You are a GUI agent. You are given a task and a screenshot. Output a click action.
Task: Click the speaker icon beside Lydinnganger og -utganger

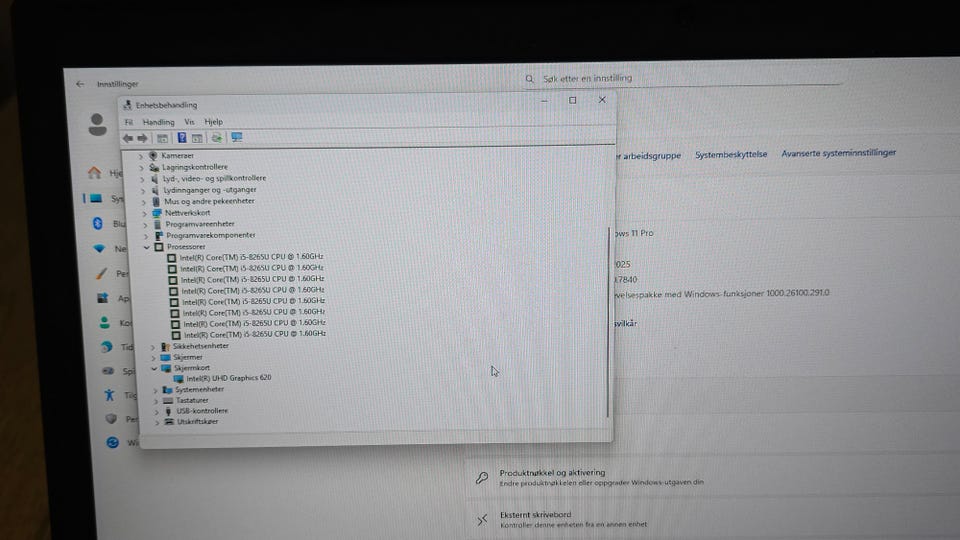pos(155,190)
